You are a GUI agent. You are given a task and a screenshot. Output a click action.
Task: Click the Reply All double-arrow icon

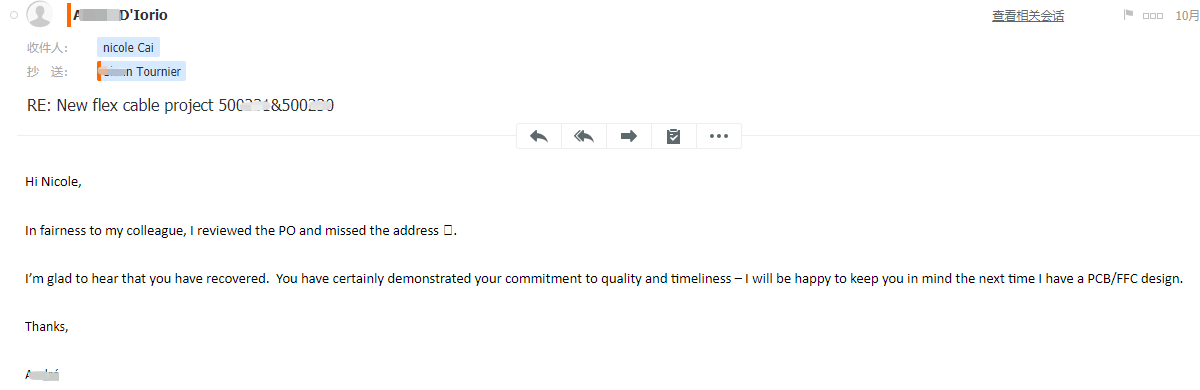point(584,136)
